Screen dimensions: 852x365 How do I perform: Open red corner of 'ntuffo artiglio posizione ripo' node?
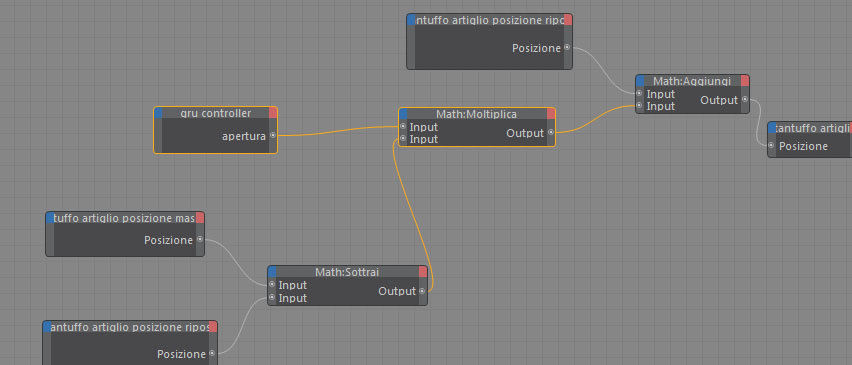[568, 20]
